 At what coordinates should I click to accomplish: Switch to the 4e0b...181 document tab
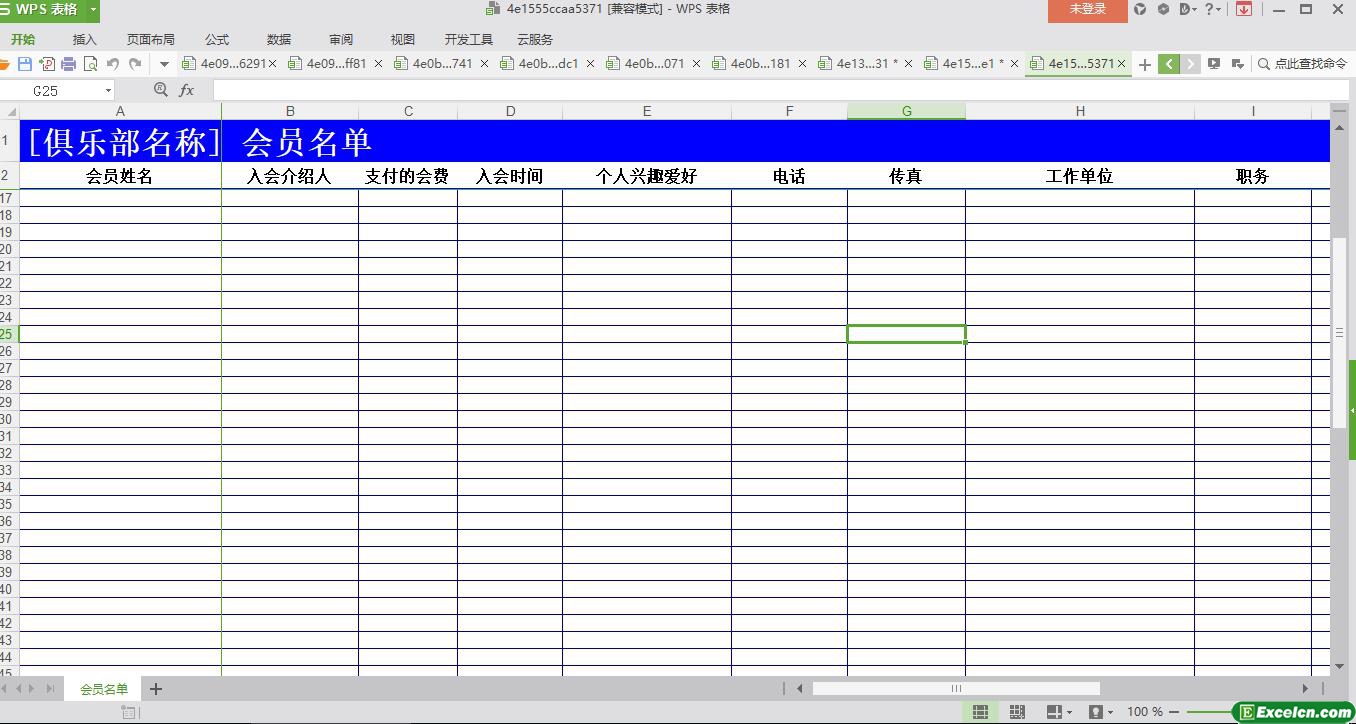point(760,64)
